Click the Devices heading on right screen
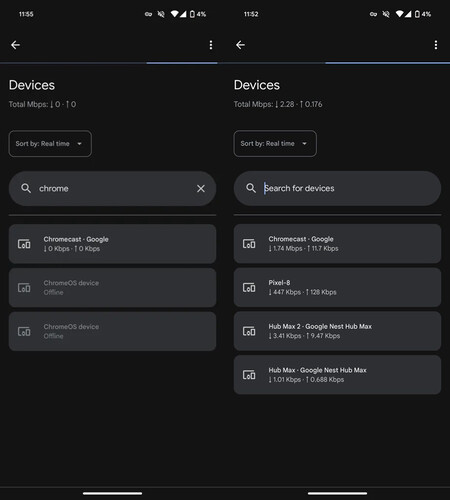450x500 pixels. 257,85
